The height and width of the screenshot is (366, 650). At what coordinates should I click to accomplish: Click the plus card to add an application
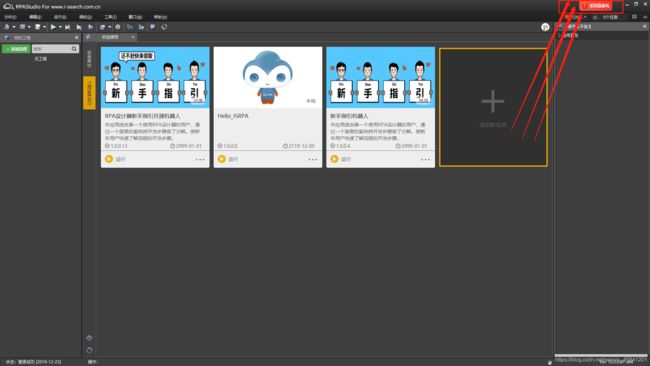493,107
